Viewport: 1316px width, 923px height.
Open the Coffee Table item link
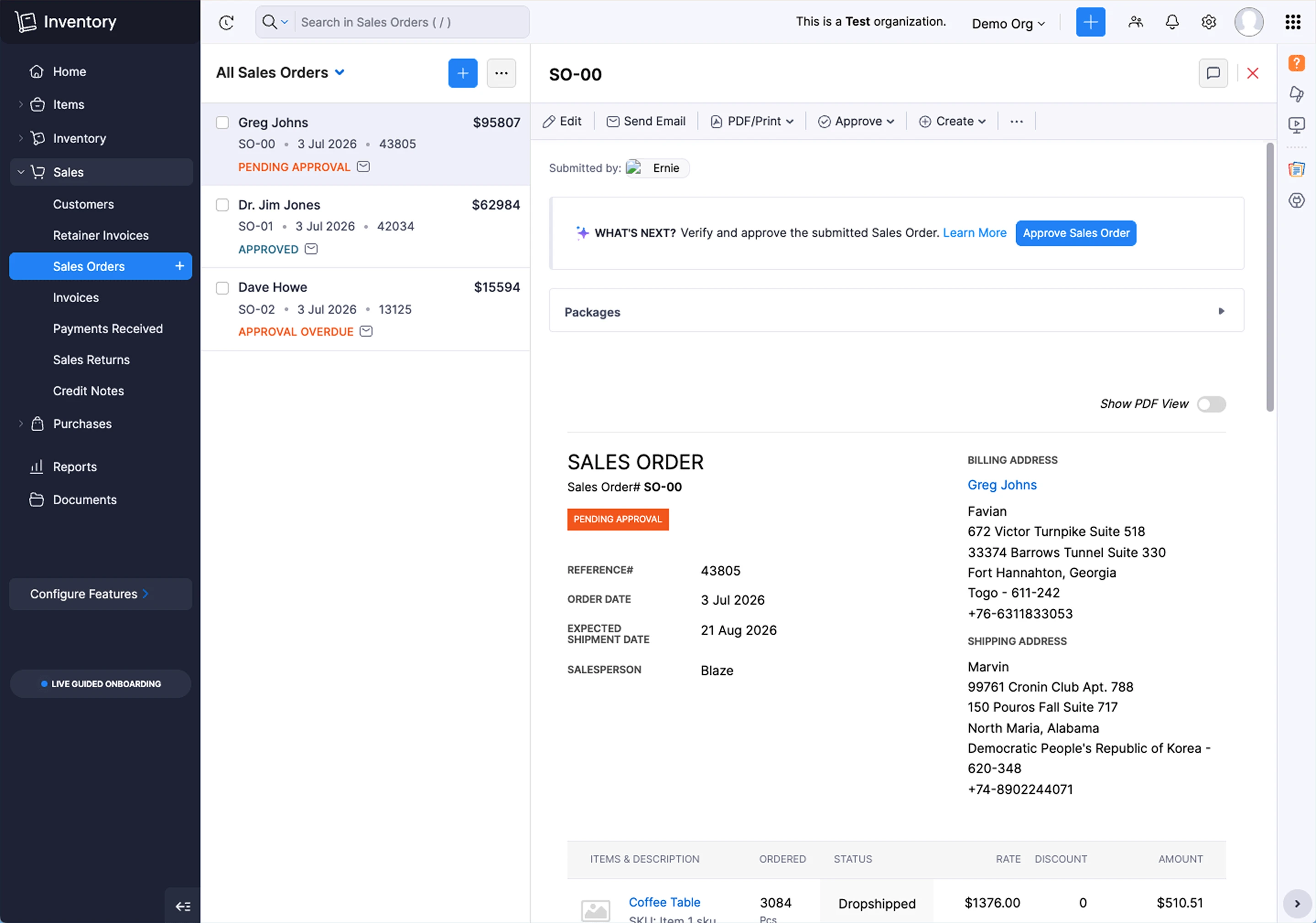pos(664,902)
